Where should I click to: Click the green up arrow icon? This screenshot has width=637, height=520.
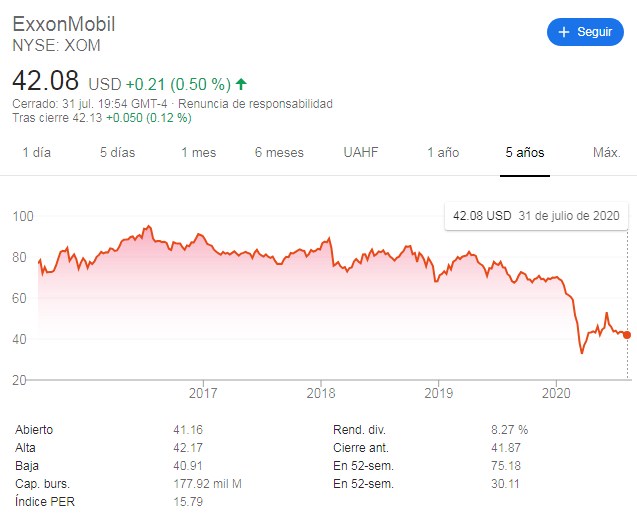point(242,83)
